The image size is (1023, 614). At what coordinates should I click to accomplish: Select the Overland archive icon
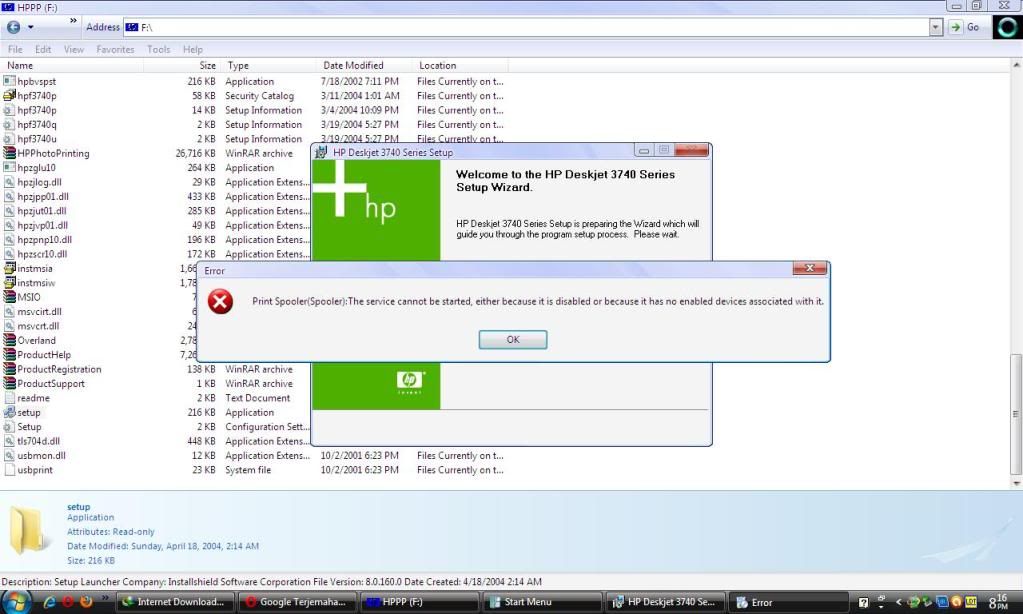(x=9, y=340)
